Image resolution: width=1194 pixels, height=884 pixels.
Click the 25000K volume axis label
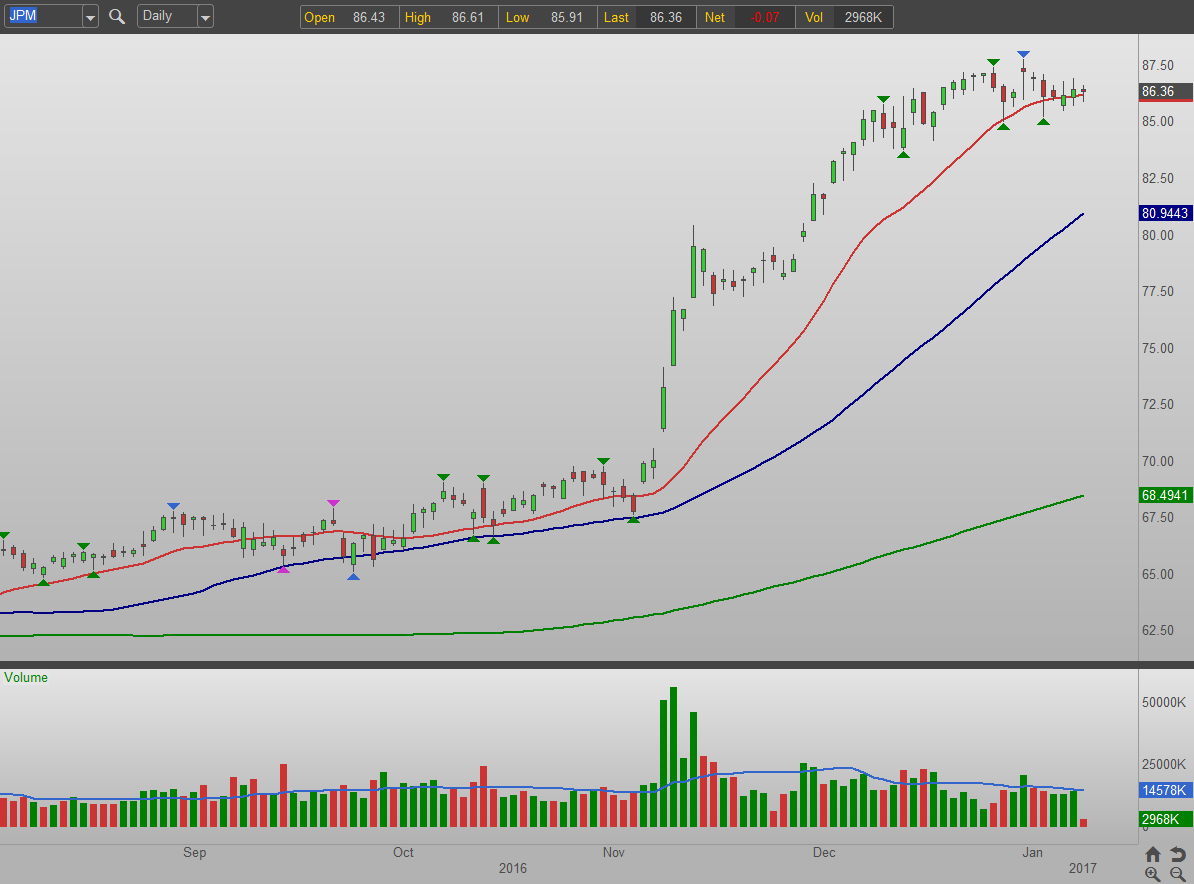point(1164,764)
